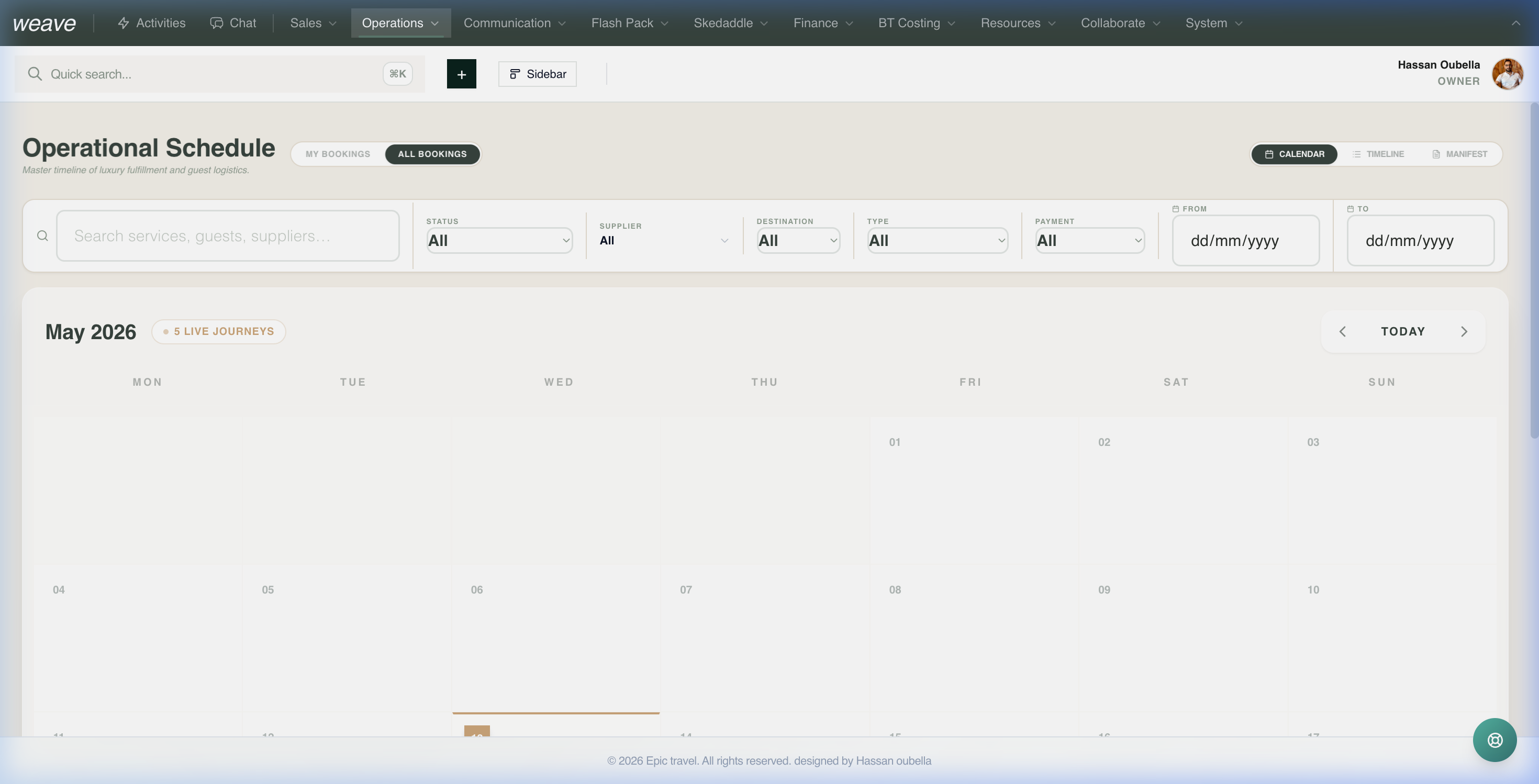
Task: Focus the services search field
Action: (x=228, y=236)
